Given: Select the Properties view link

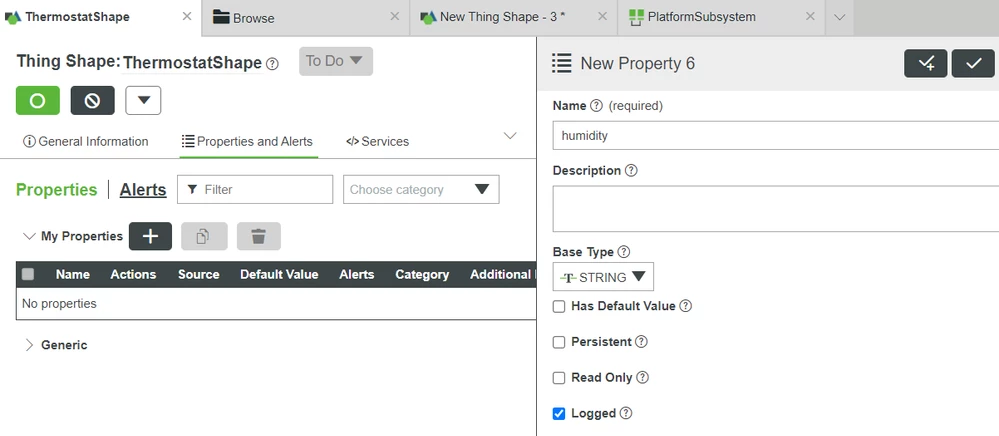Looking at the screenshot, I should pos(57,190).
